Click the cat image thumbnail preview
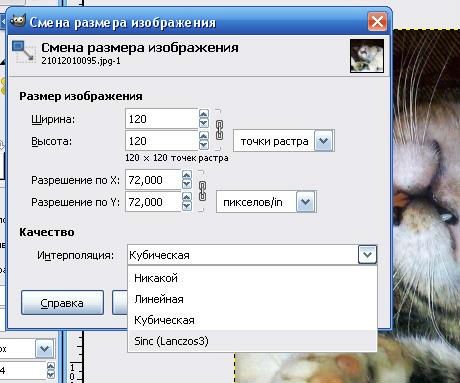 (367, 56)
